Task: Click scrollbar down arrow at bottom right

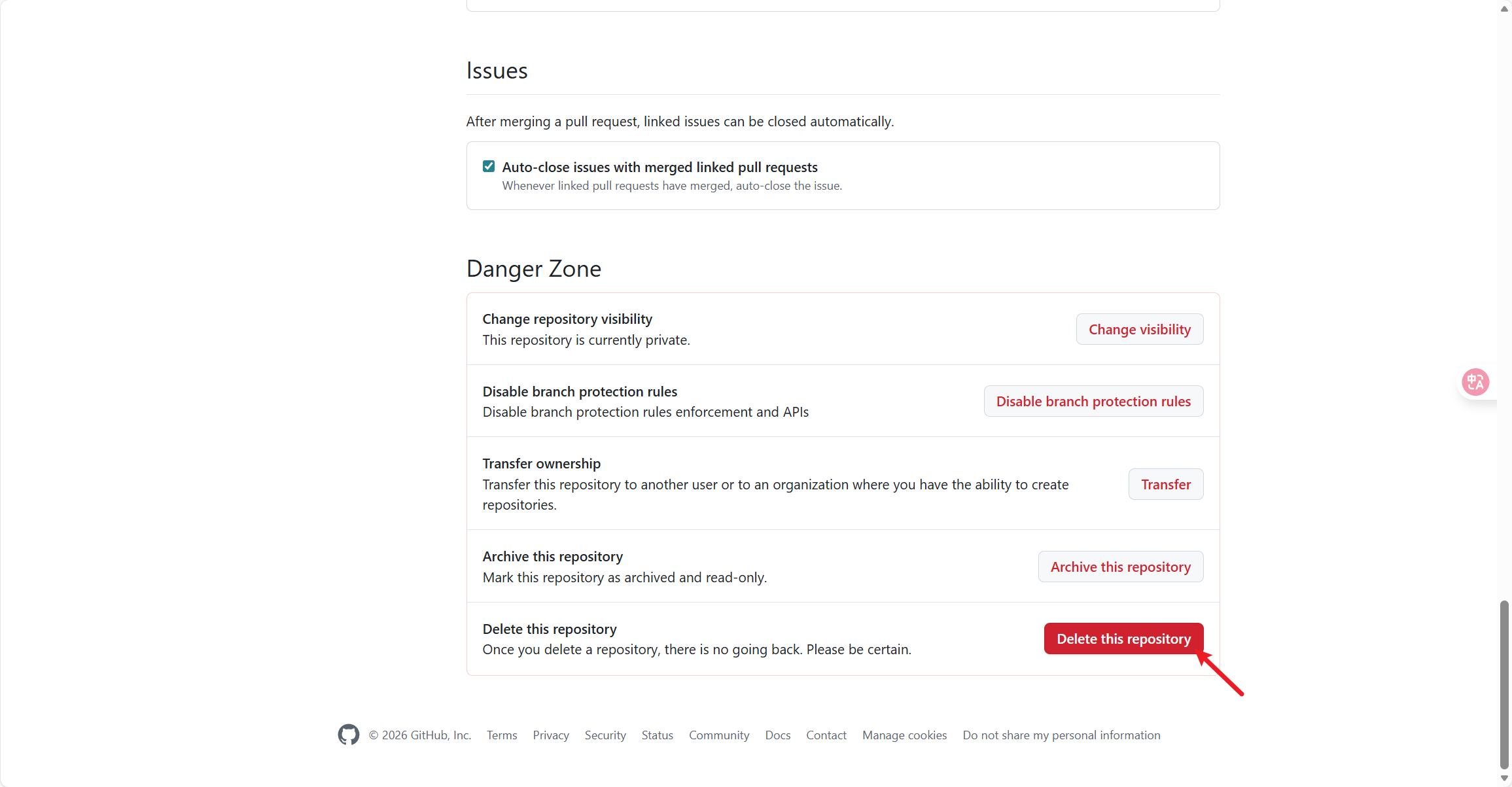Action: point(1504,778)
